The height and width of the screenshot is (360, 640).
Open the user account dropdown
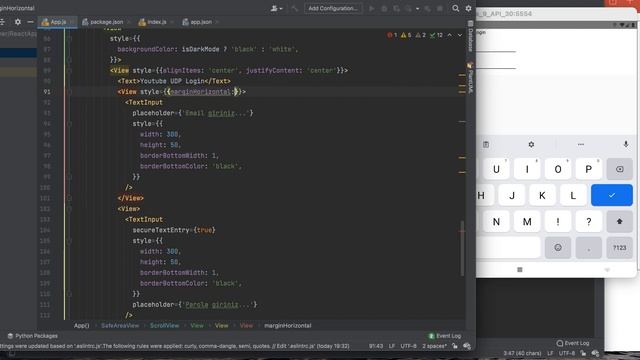coord(276,8)
